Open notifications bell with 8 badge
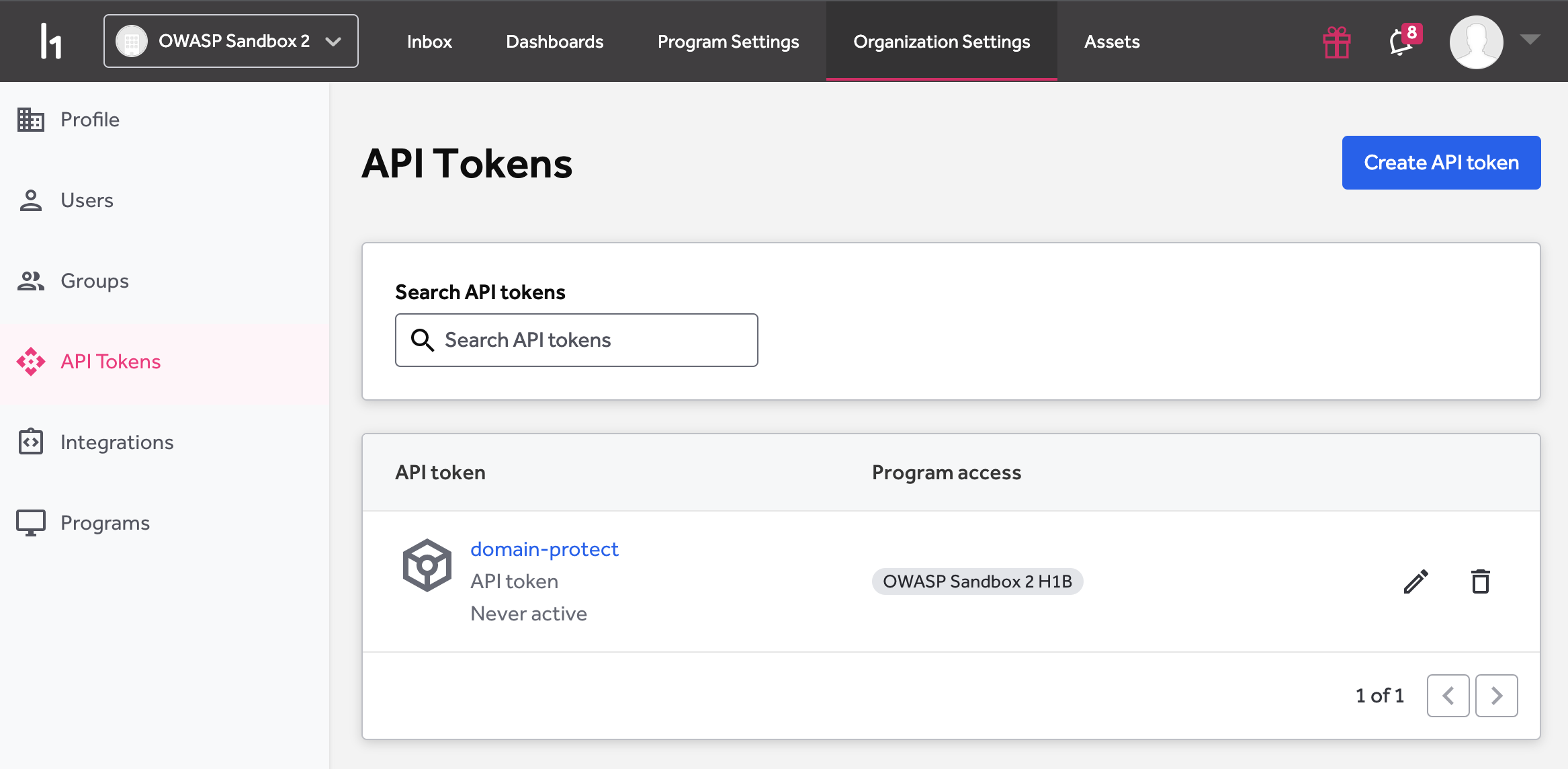Viewport: 1568px width, 769px height. [x=1404, y=41]
